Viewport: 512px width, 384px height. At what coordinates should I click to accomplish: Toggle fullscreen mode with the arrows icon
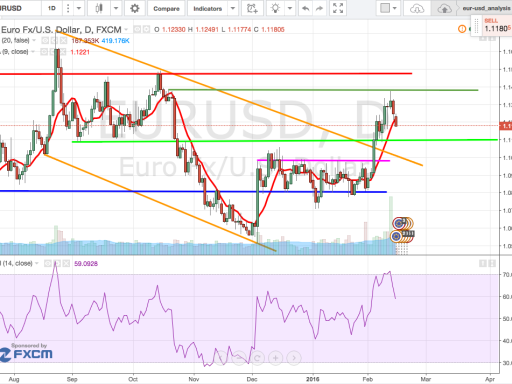pyautogui.click(x=338, y=8)
